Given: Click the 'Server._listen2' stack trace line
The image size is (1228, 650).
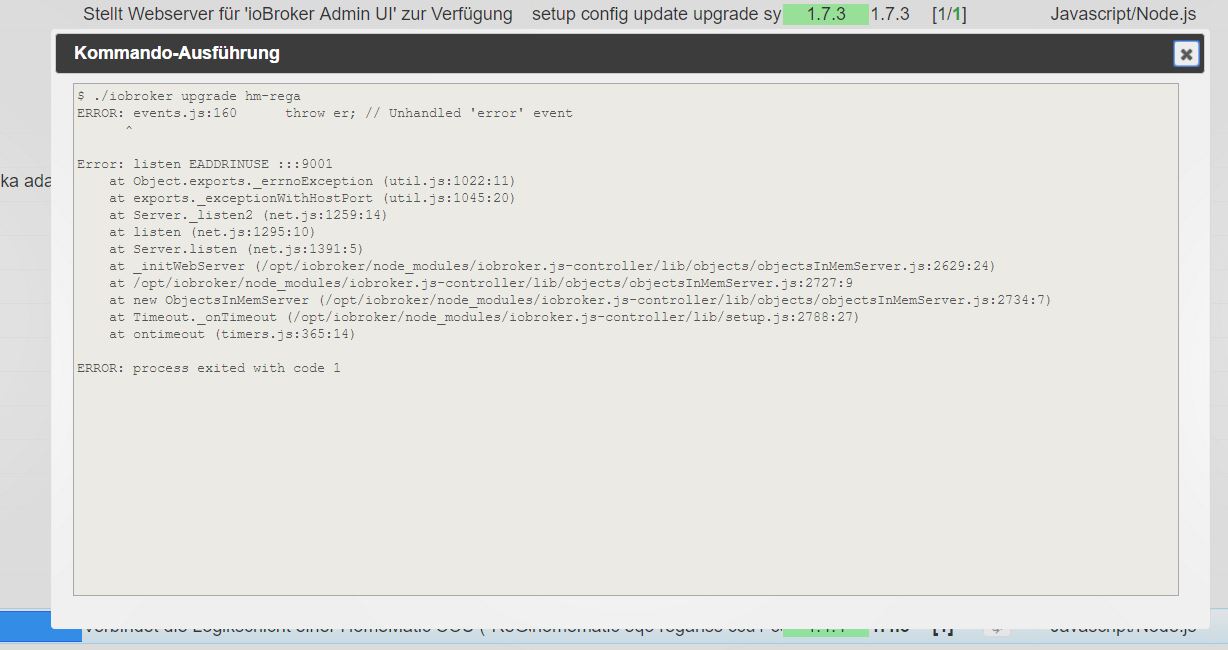Looking at the screenshot, I should tap(248, 215).
